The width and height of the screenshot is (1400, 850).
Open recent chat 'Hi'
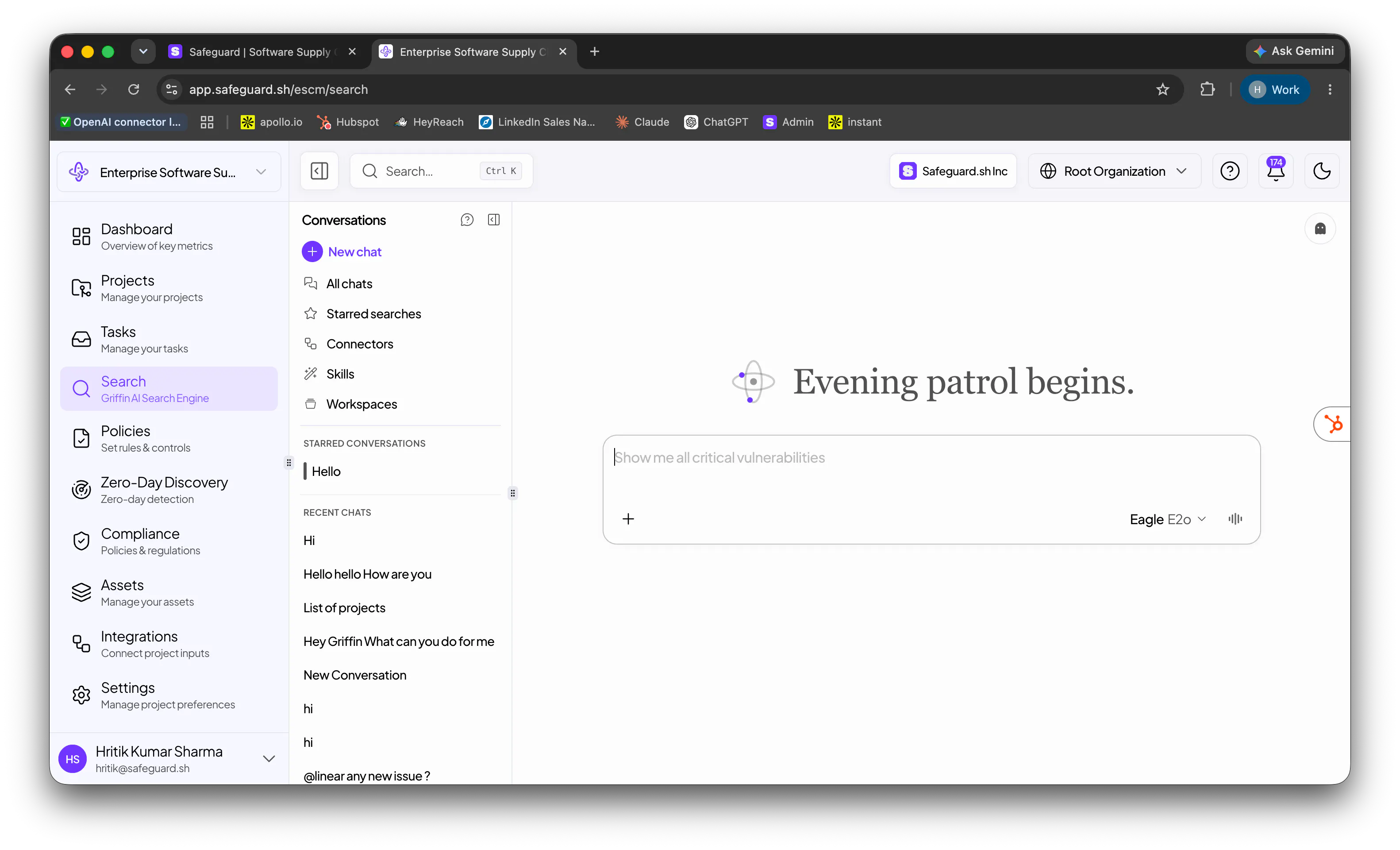pos(309,541)
